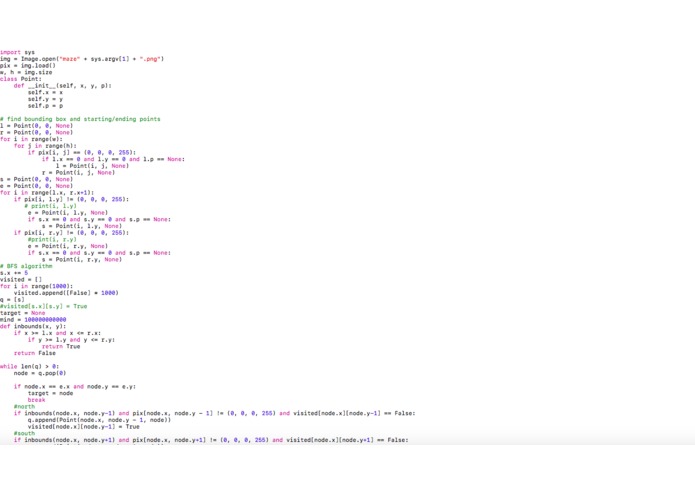The height and width of the screenshot is (494, 695).
Task: Click the '#print(i, r.y)' comment
Action: [52, 239]
